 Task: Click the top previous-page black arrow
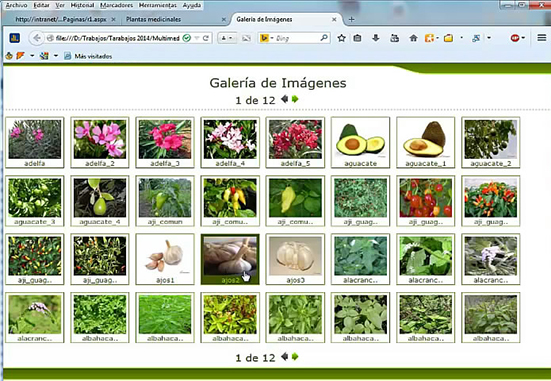[285, 99]
